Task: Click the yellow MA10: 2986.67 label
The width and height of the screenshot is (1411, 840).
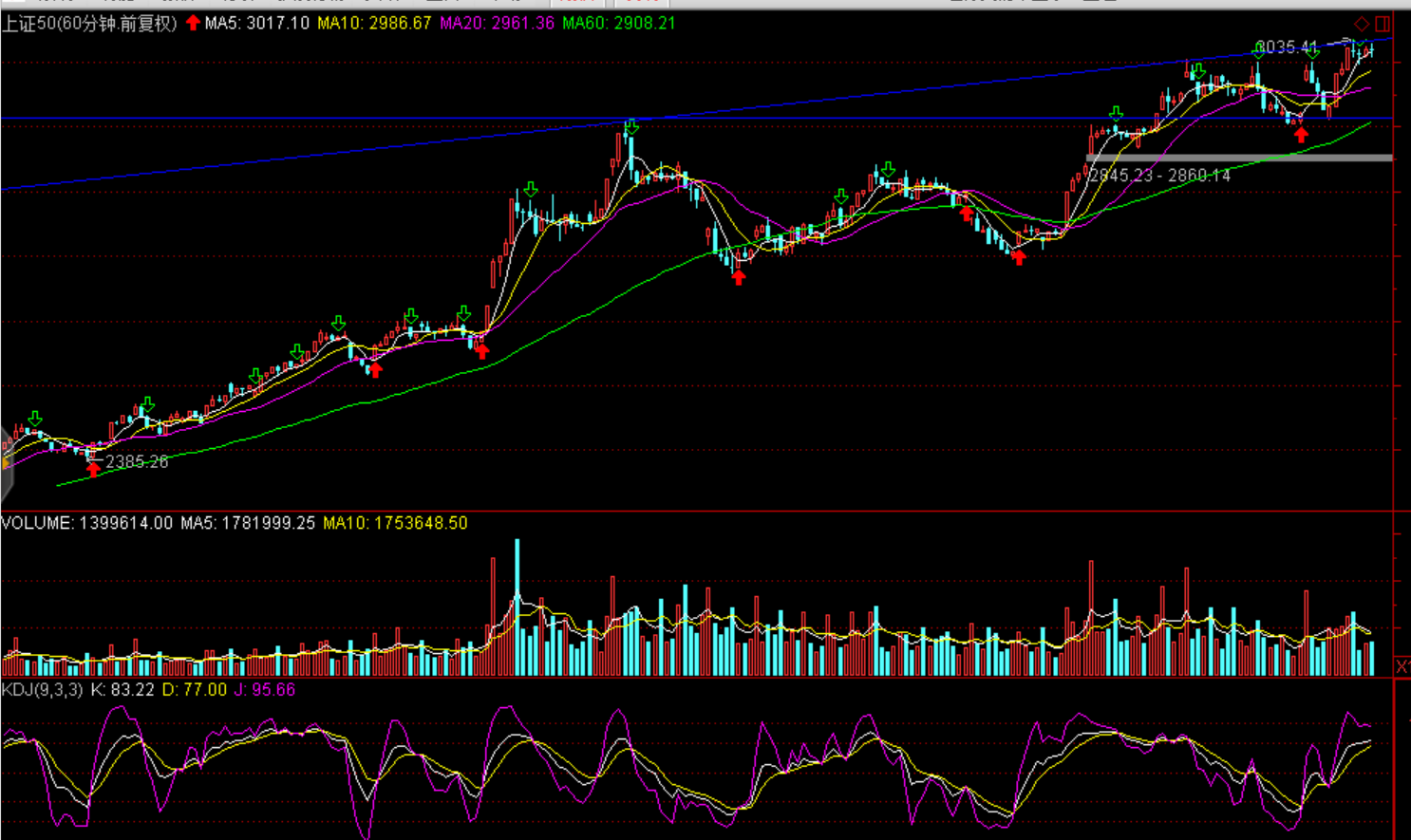Action: click(374, 23)
